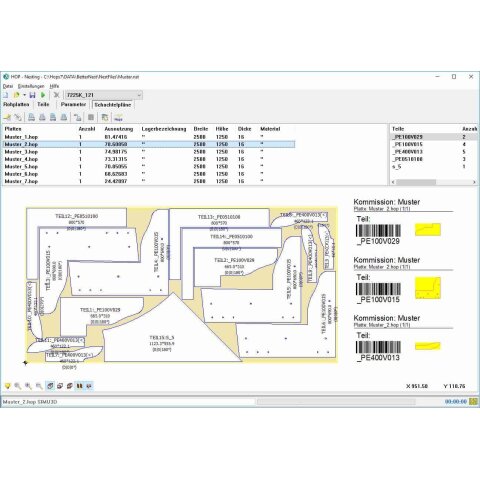
Task: Switch to the Parameter tab
Action: (73, 105)
